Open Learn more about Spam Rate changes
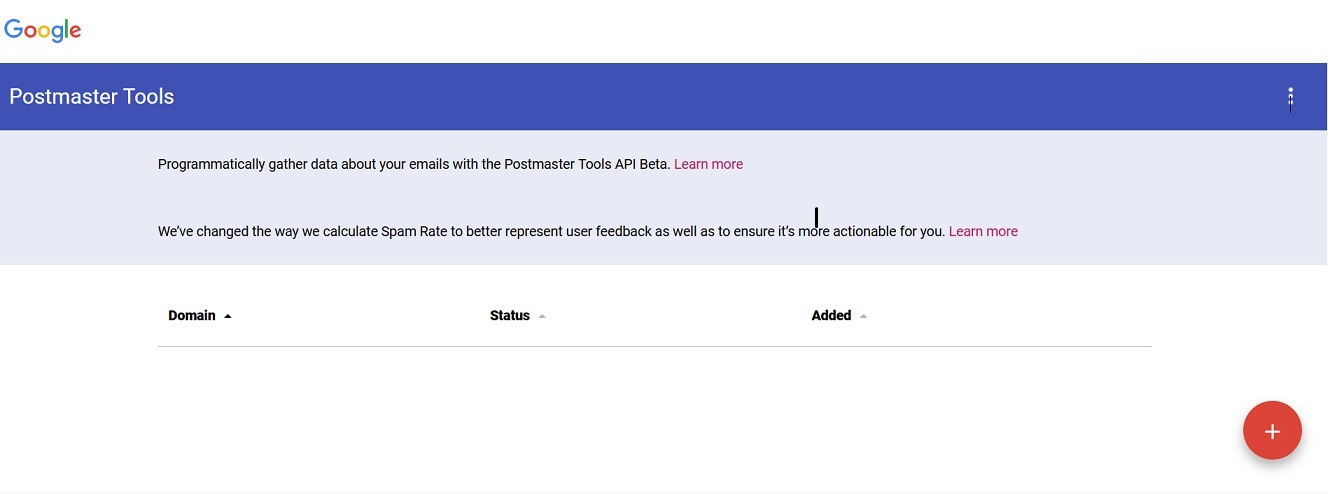Image resolution: width=1344 pixels, height=494 pixels. [x=983, y=231]
